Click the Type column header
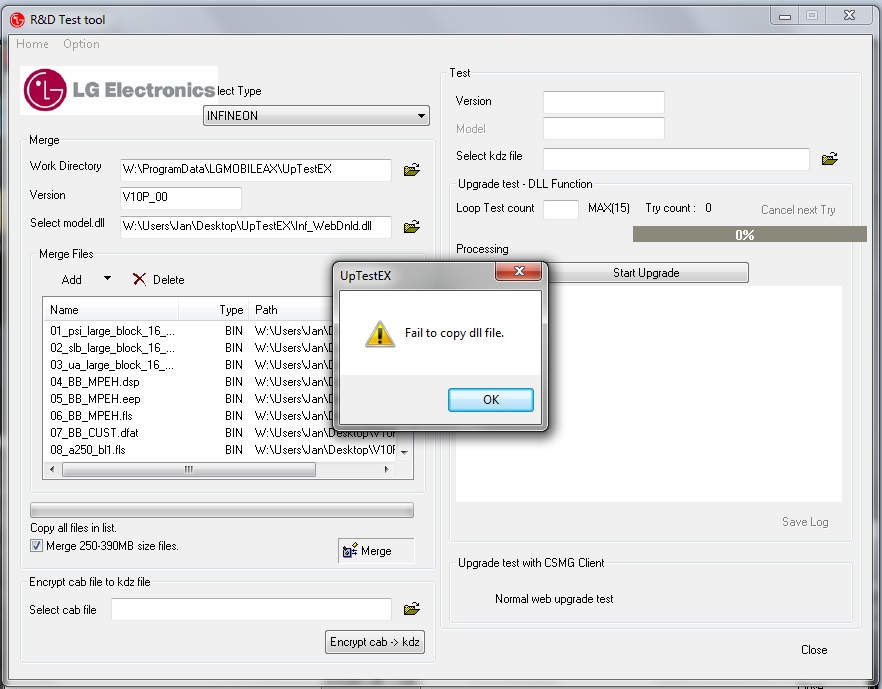 click(214, 310)
